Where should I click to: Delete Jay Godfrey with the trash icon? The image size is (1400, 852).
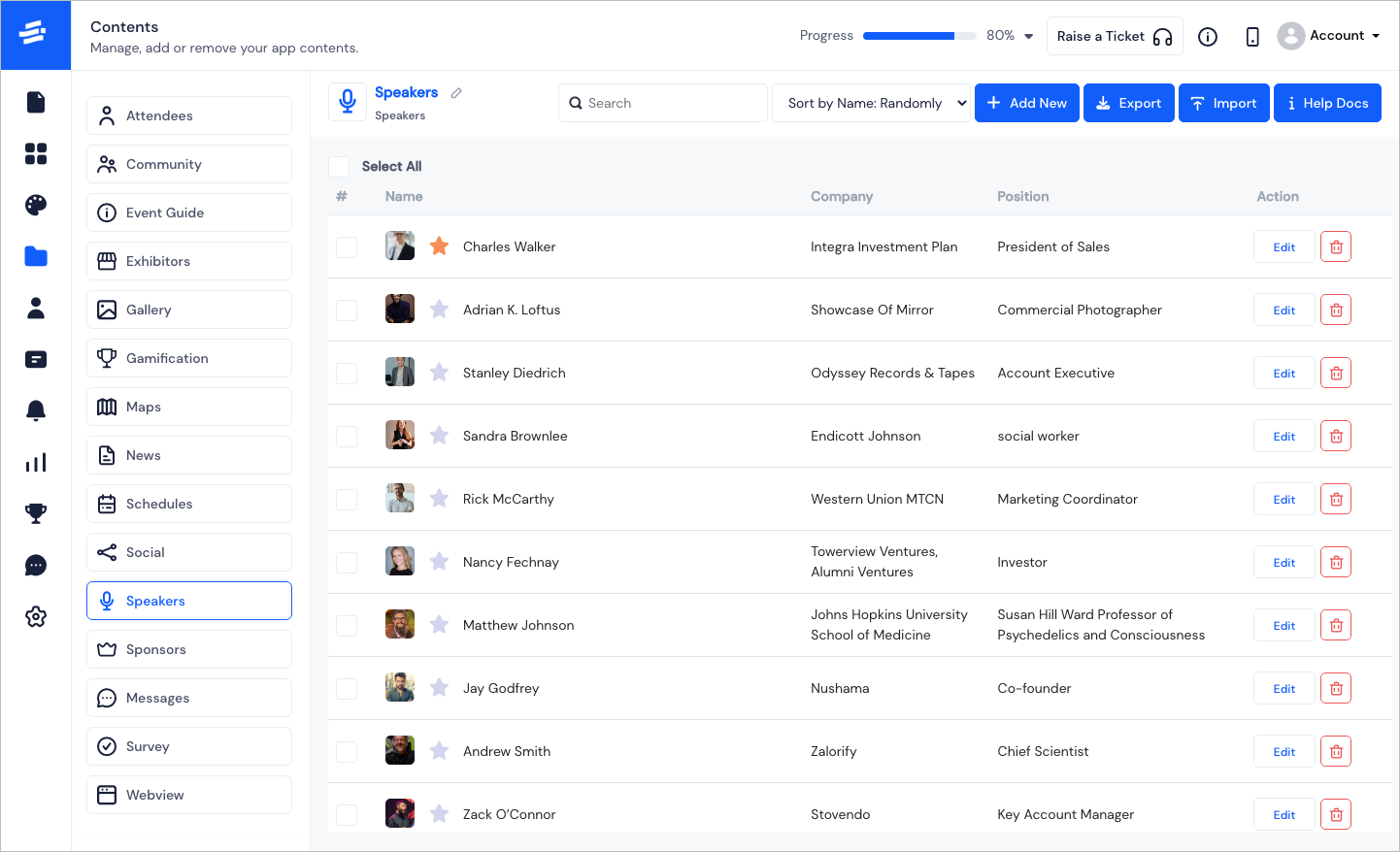[1336, 688]
